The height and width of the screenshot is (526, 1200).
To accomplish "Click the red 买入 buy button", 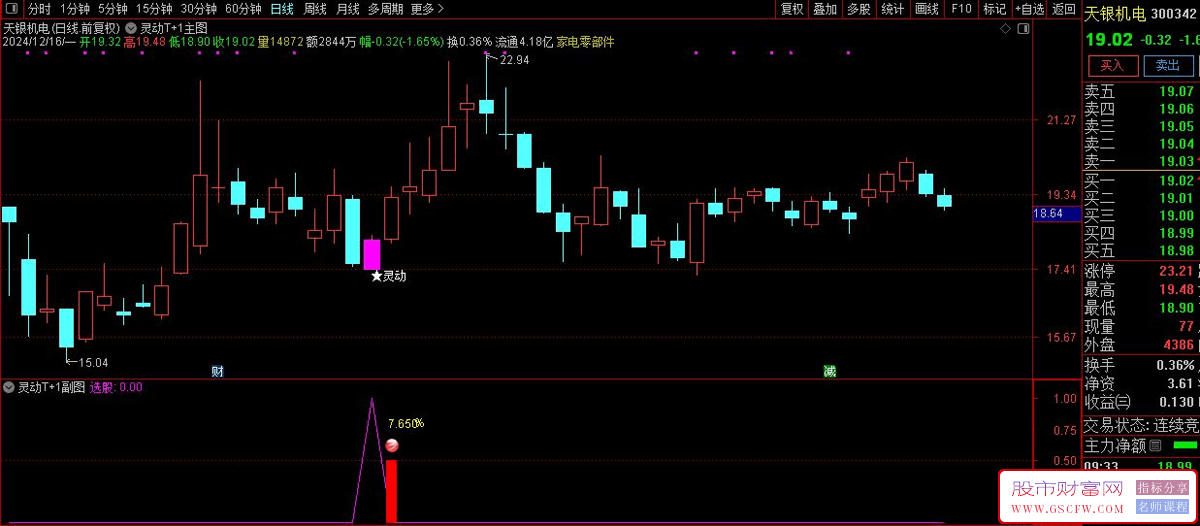I will (x=1113, y=66).
